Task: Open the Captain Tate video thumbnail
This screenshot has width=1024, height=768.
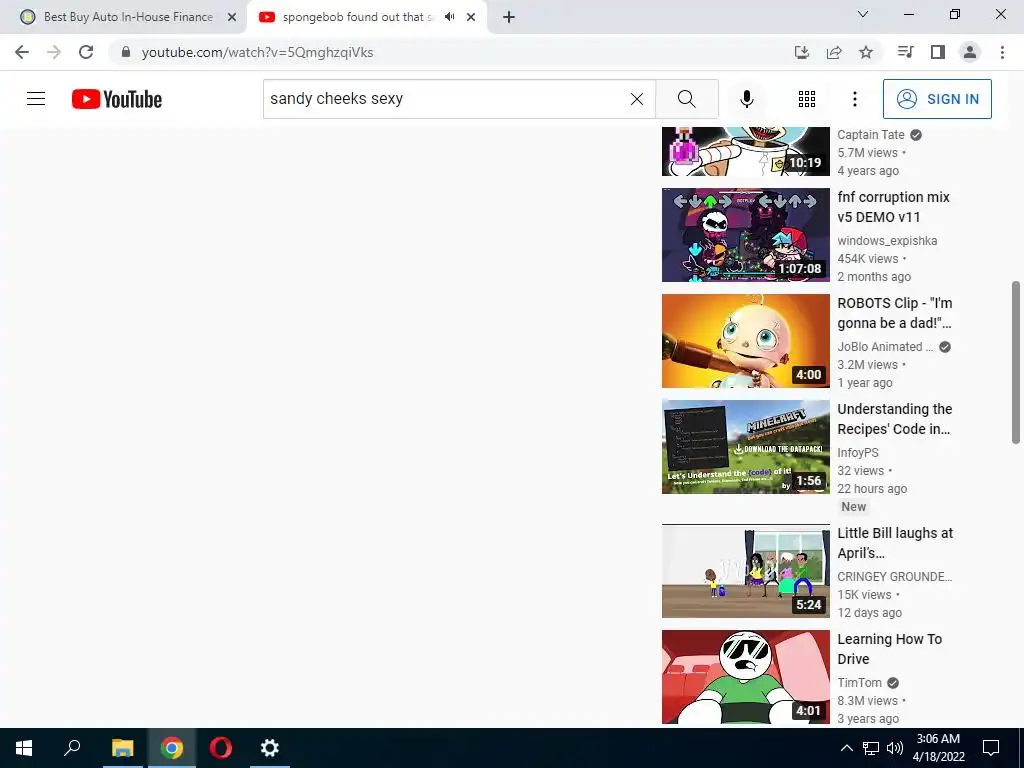Action: [x=746, y=152]
